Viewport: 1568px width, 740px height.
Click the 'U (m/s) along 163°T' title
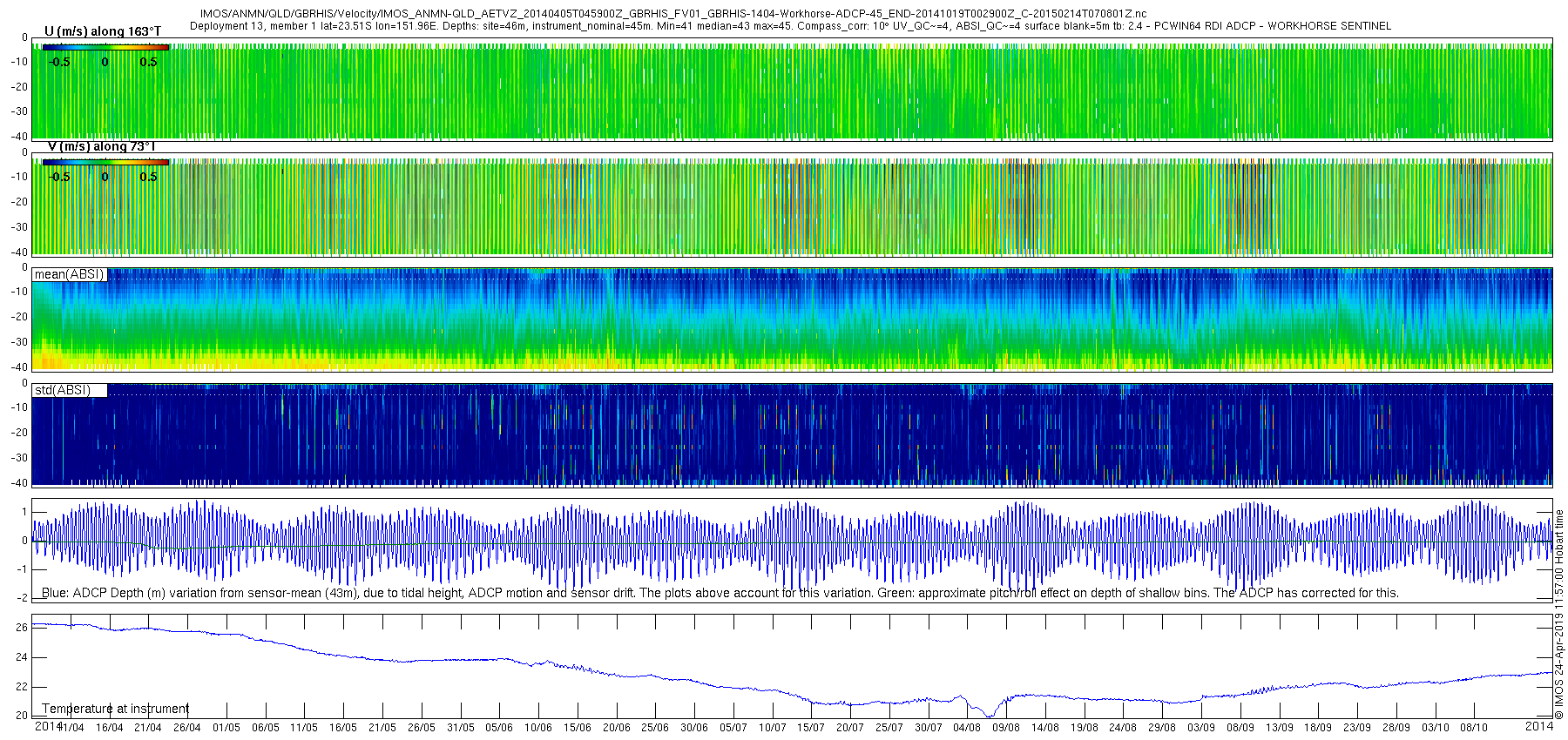coord(103,31)
